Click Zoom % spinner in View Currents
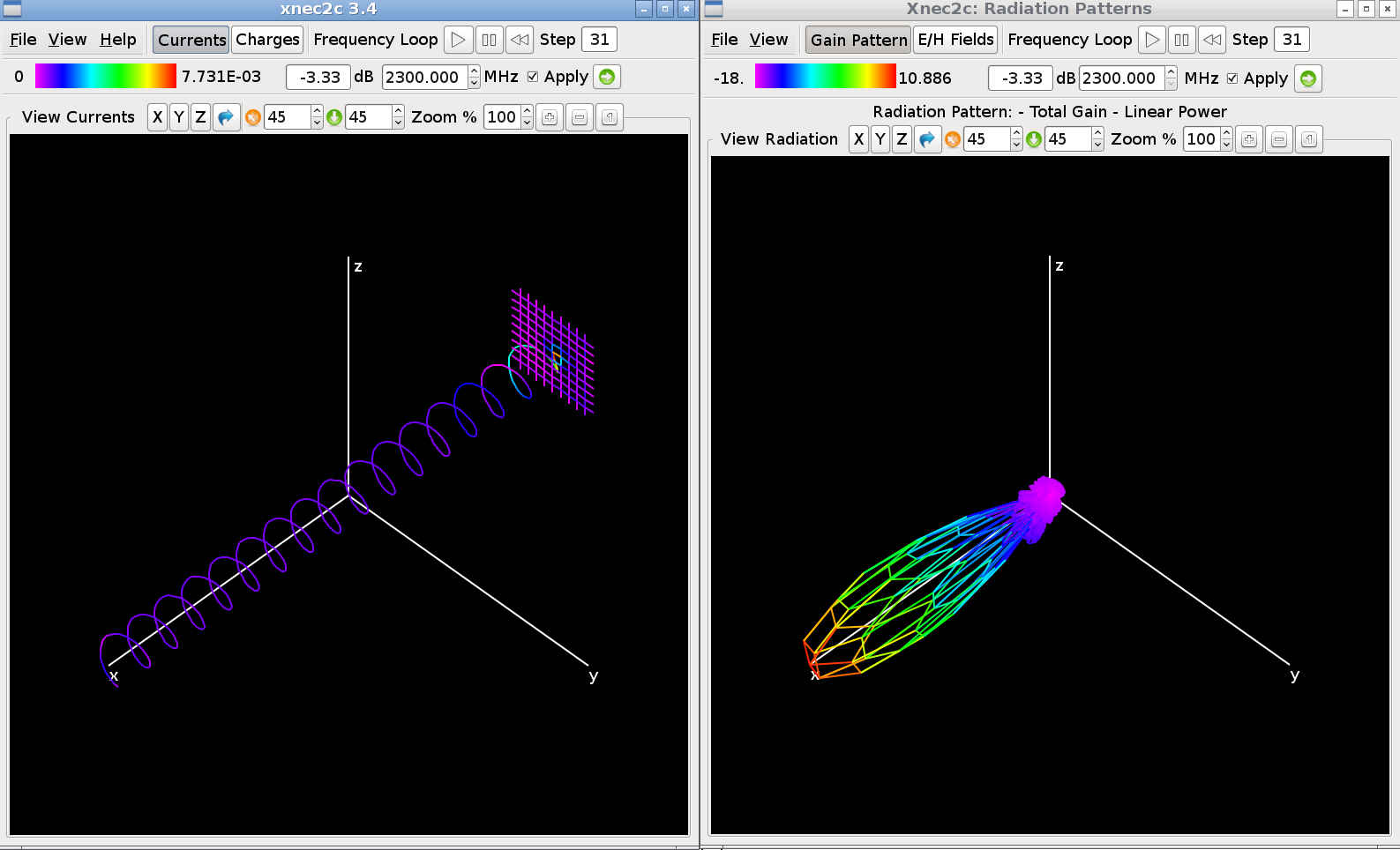The width and height of the screenshot is (1400, 850). point(509,117)
